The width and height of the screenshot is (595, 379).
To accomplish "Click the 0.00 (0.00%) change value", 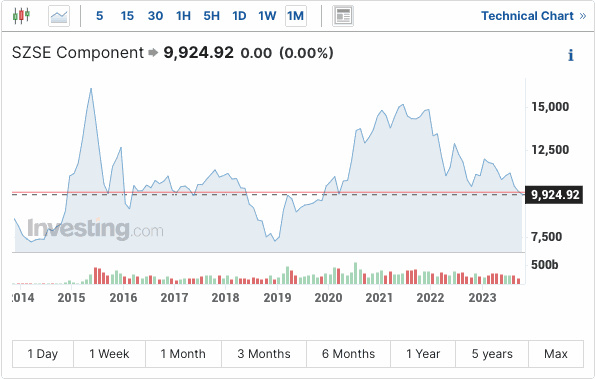I will pos(287,53).
